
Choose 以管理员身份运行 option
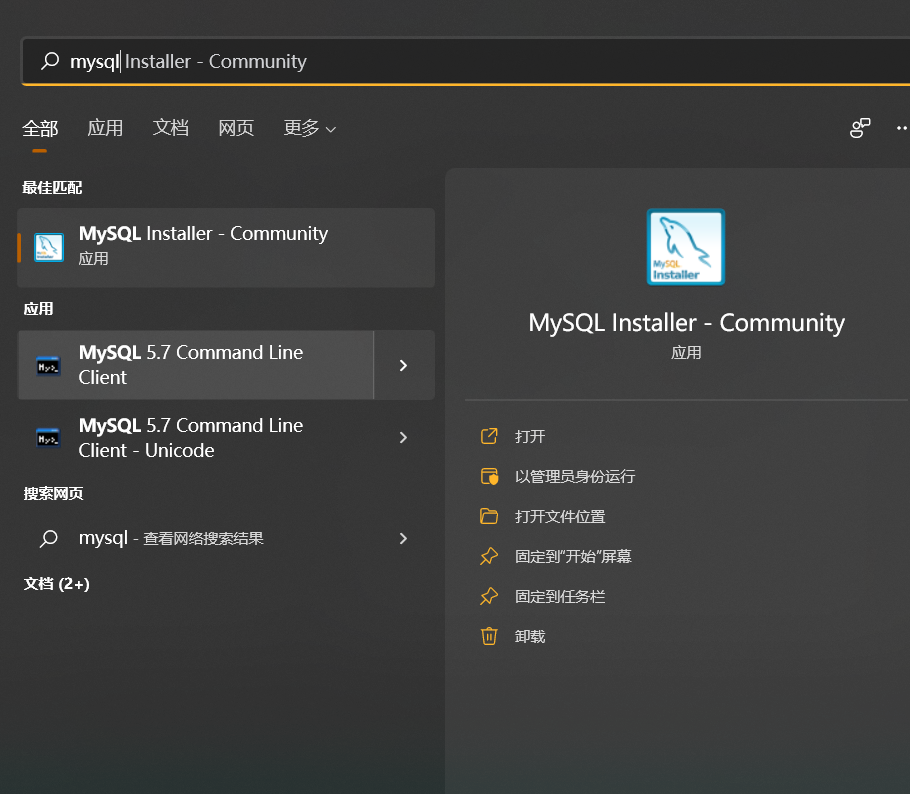click(575, 477)
